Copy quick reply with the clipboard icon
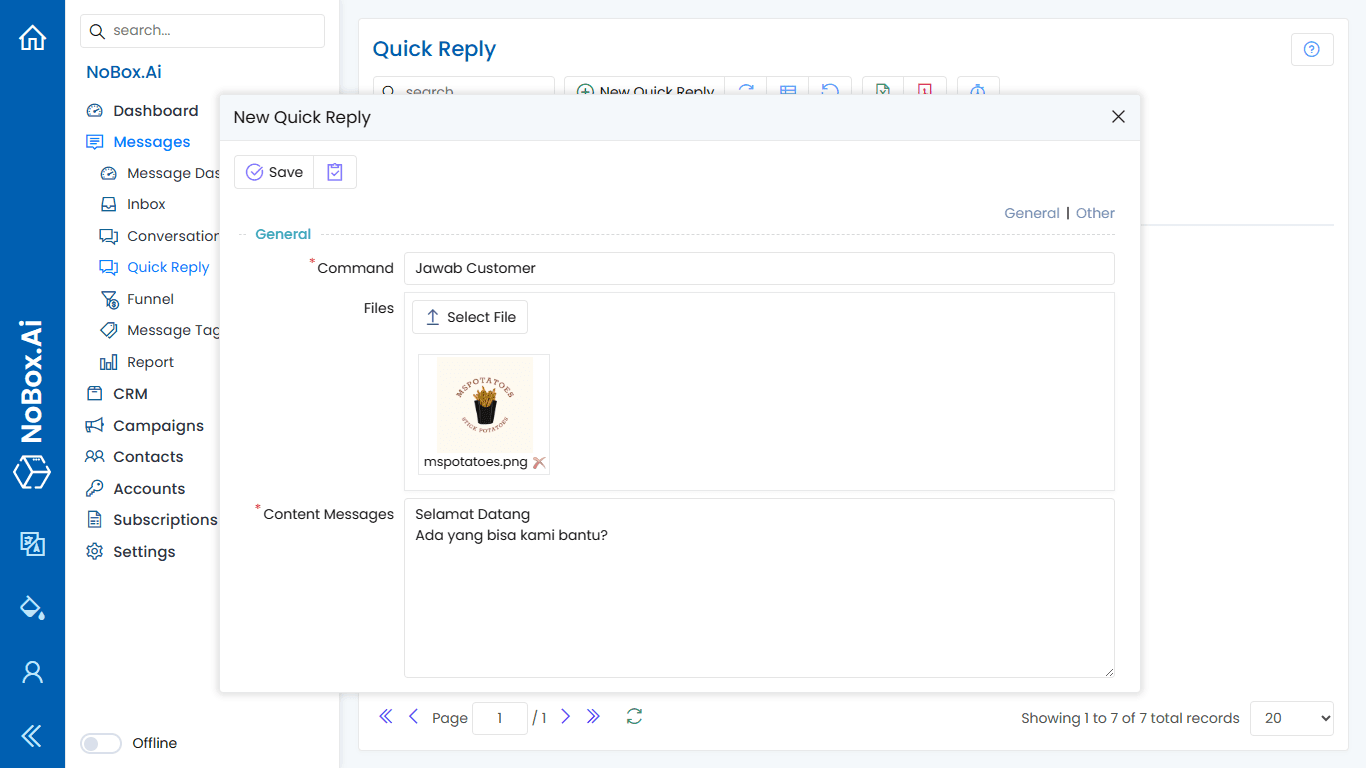The image size is (1366, 768). click(334, 171)
